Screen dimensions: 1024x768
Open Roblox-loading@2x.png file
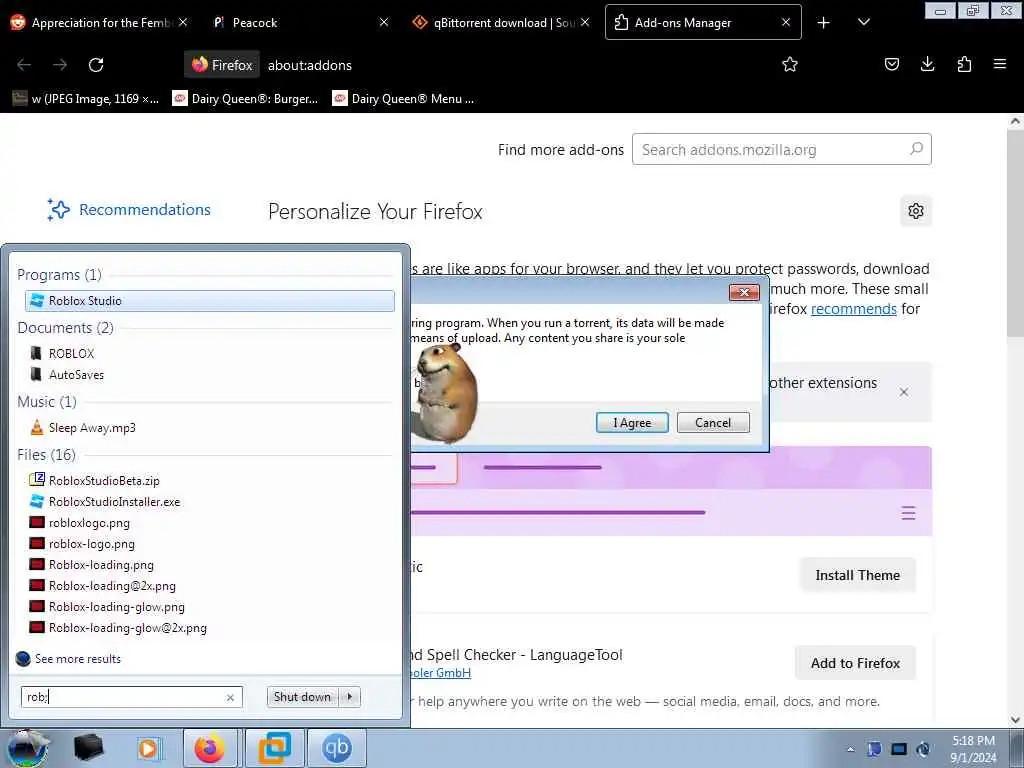point(103,586)
